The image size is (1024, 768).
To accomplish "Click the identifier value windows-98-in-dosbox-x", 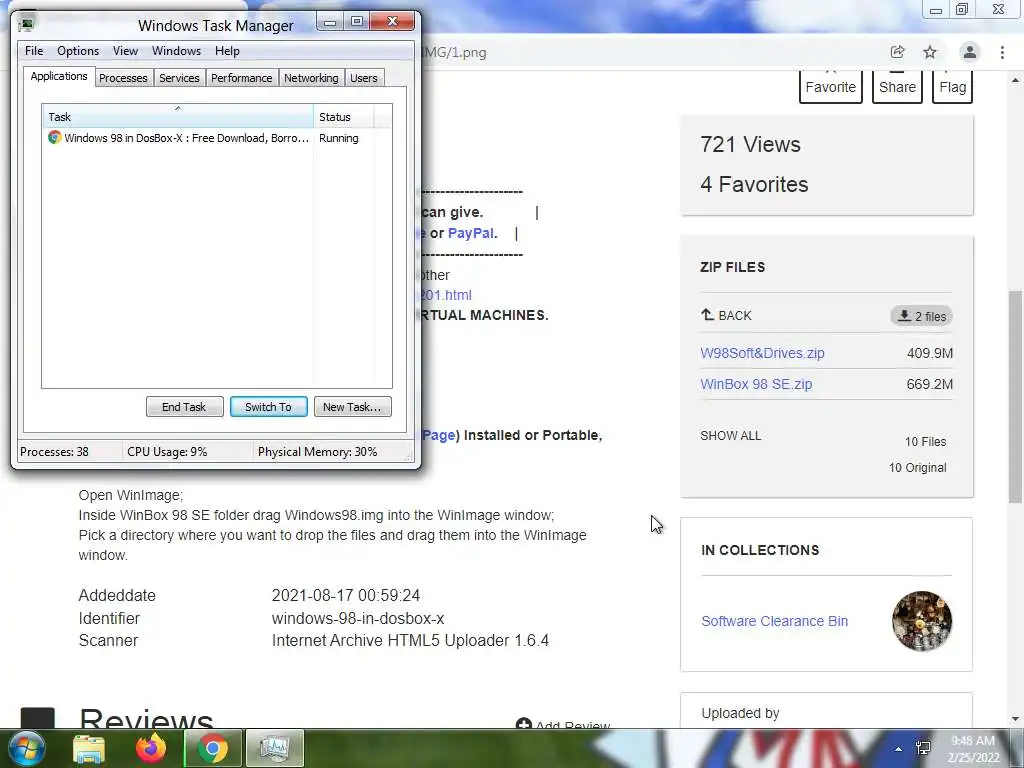I will (358, 618).
